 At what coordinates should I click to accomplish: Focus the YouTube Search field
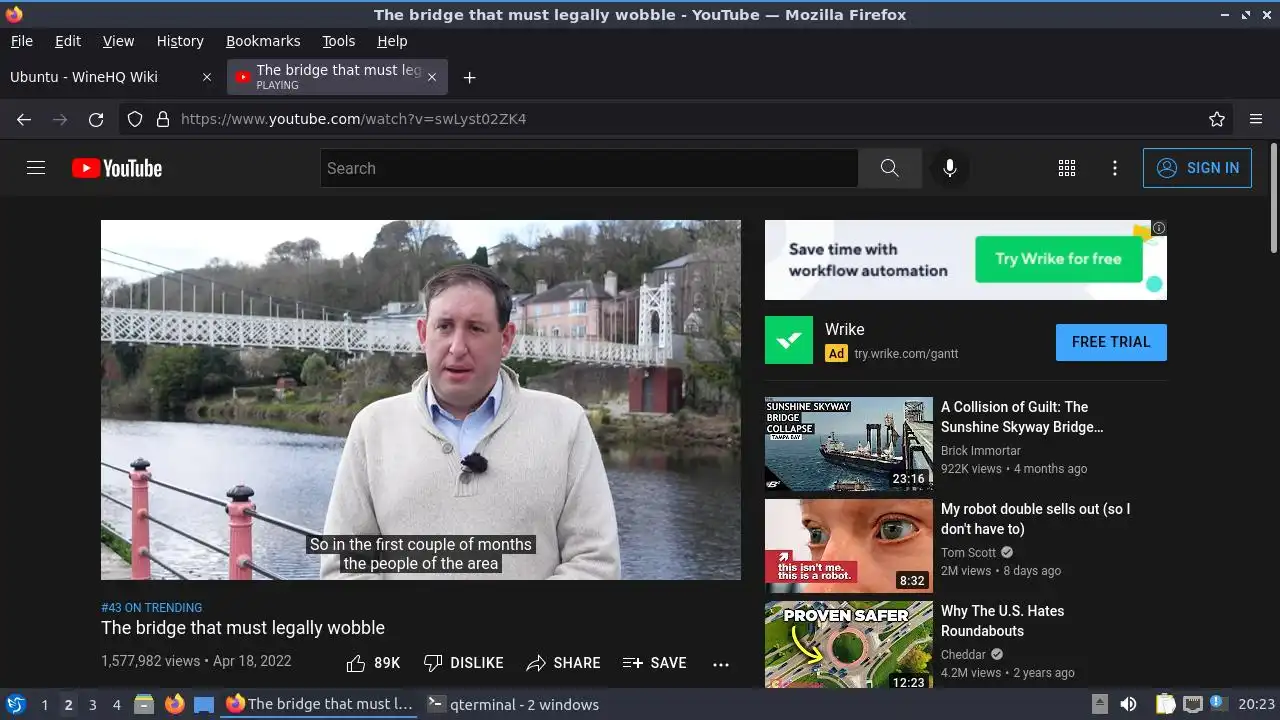[x=589, y=168]
